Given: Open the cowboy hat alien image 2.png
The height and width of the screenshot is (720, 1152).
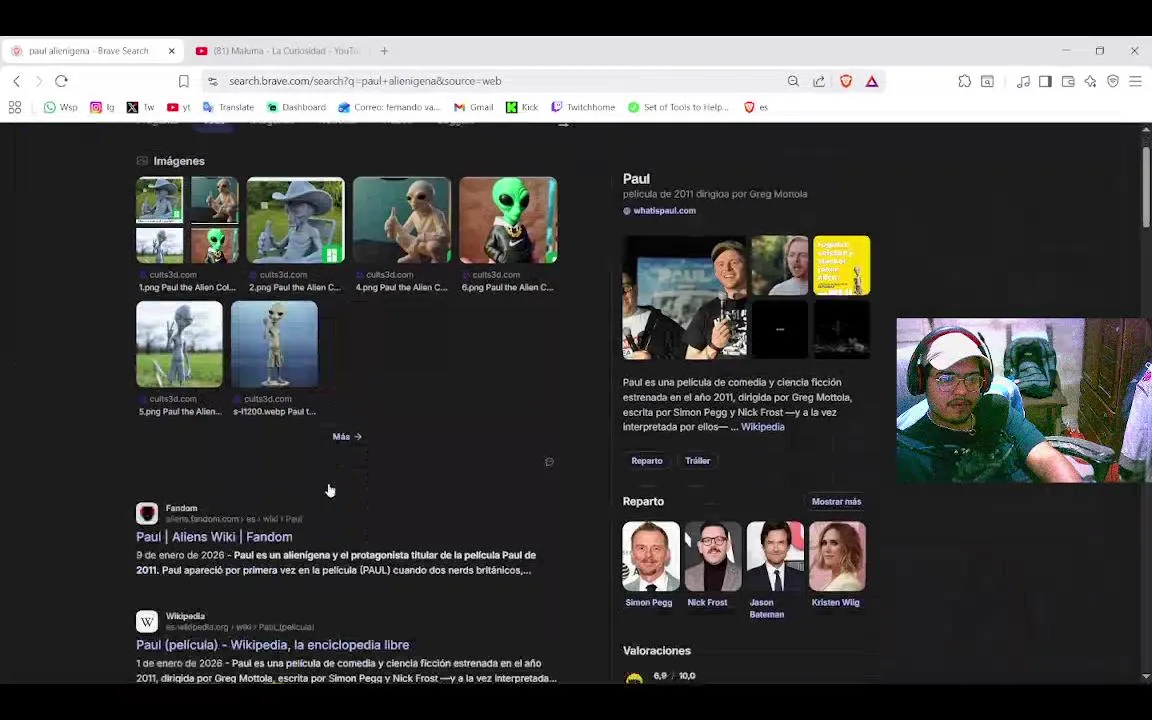Looking at the screenshot, I should 295,220.
